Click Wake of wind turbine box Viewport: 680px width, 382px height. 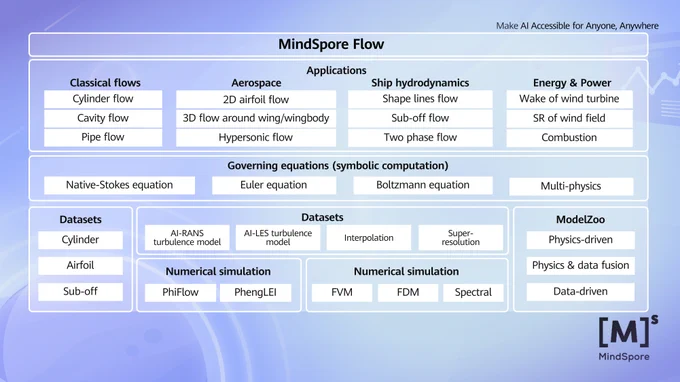569,99
